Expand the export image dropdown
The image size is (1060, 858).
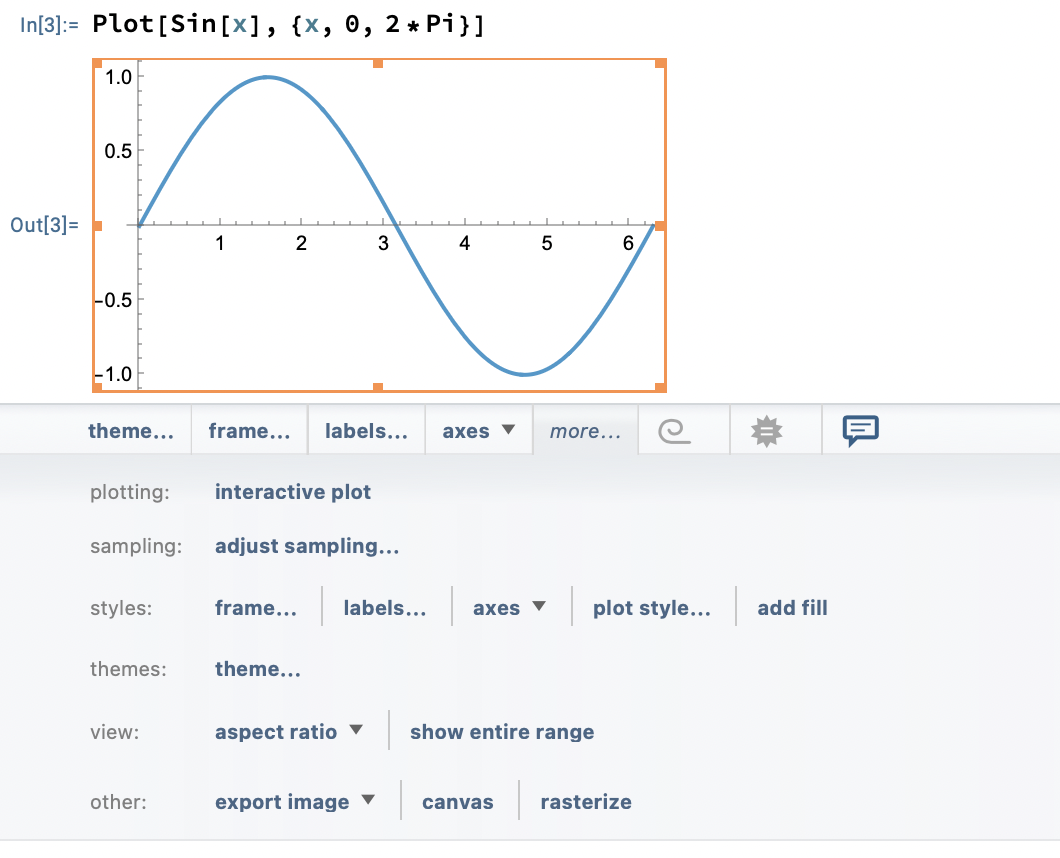pos(295,801)
